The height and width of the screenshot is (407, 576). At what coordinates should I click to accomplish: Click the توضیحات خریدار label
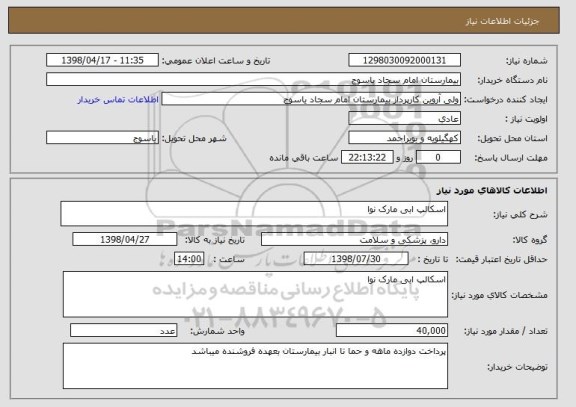pyautogui.click(x=517, y=367)
